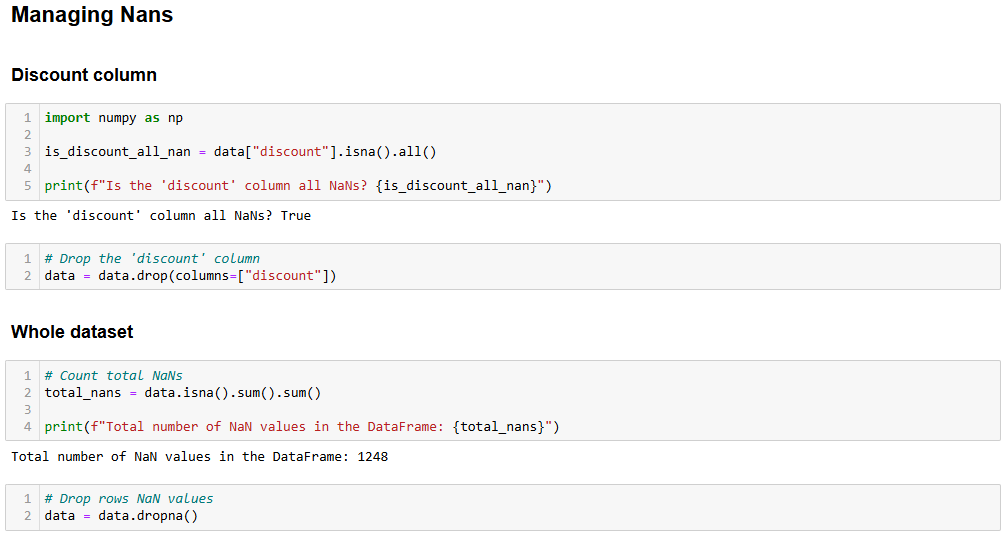The height and width of the screenshot is (536, 1006).
Task: Click line number 5 in the numpy import cell
Action: click(x=28, y=186)
